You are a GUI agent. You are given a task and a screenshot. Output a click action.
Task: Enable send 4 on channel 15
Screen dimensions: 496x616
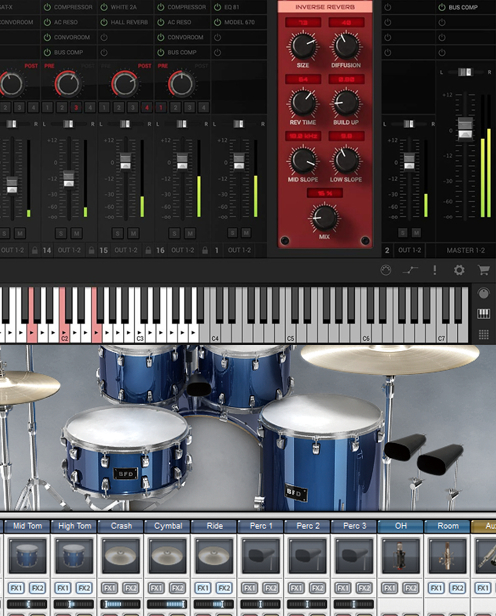(147, 107)
